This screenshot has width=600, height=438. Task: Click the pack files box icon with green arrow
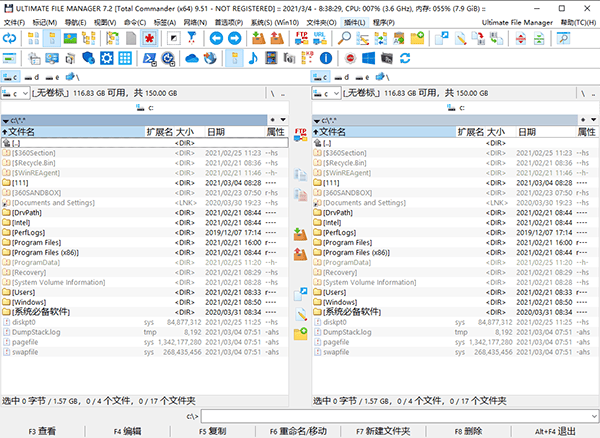(x=259, y=38)
